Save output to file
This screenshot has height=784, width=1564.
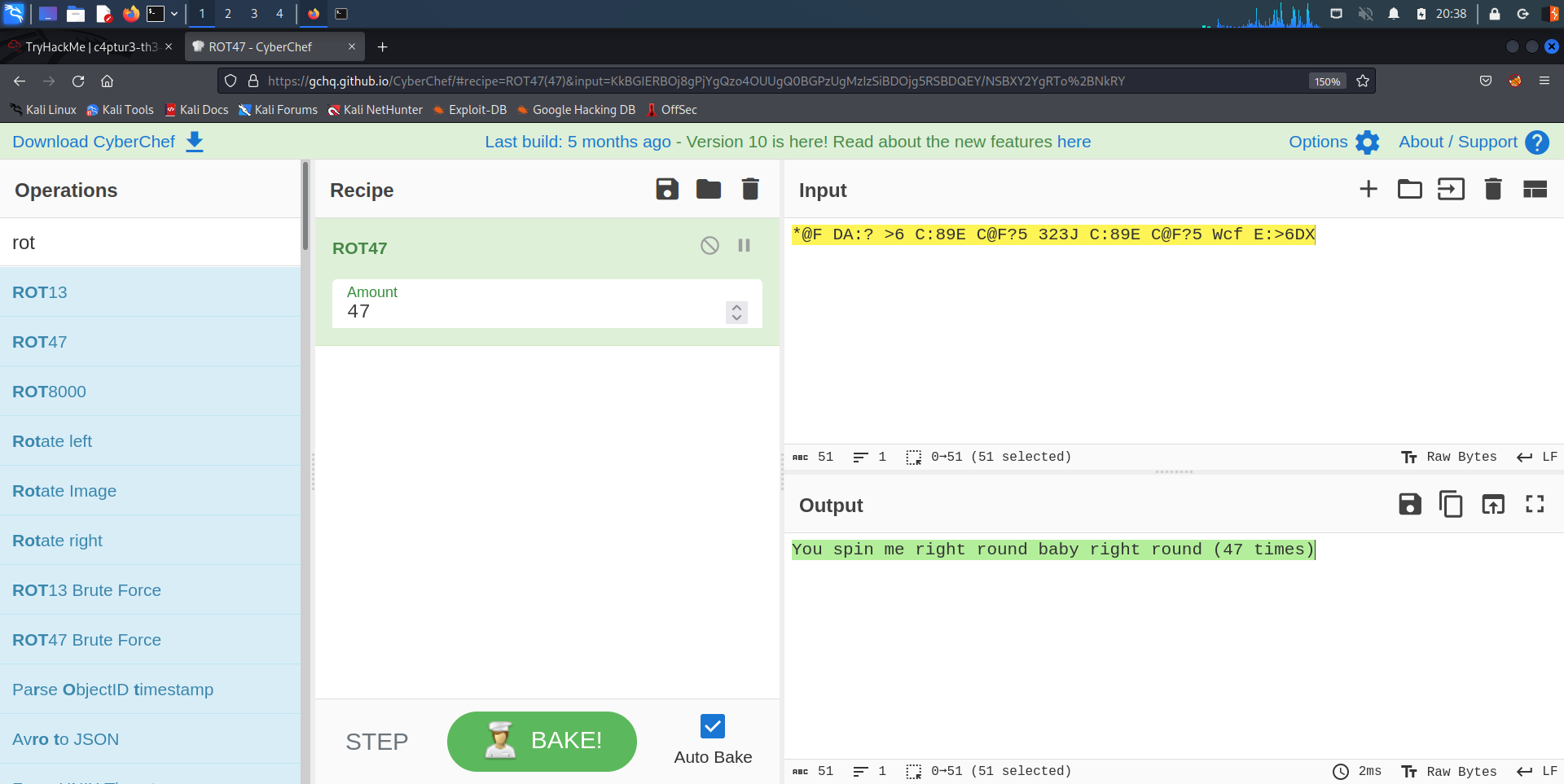1409,505
